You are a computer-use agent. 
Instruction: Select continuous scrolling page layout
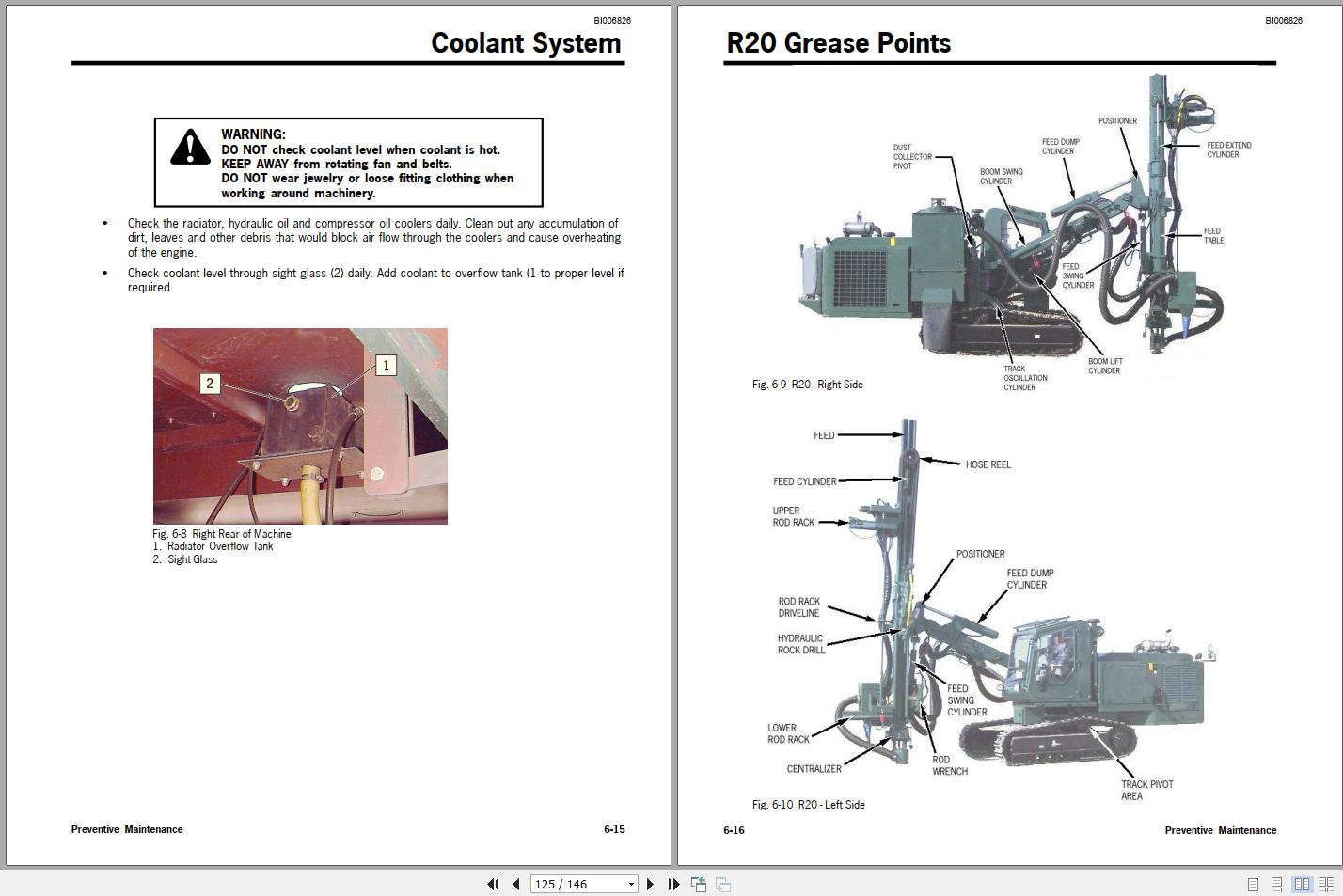tap(1276, 884)
